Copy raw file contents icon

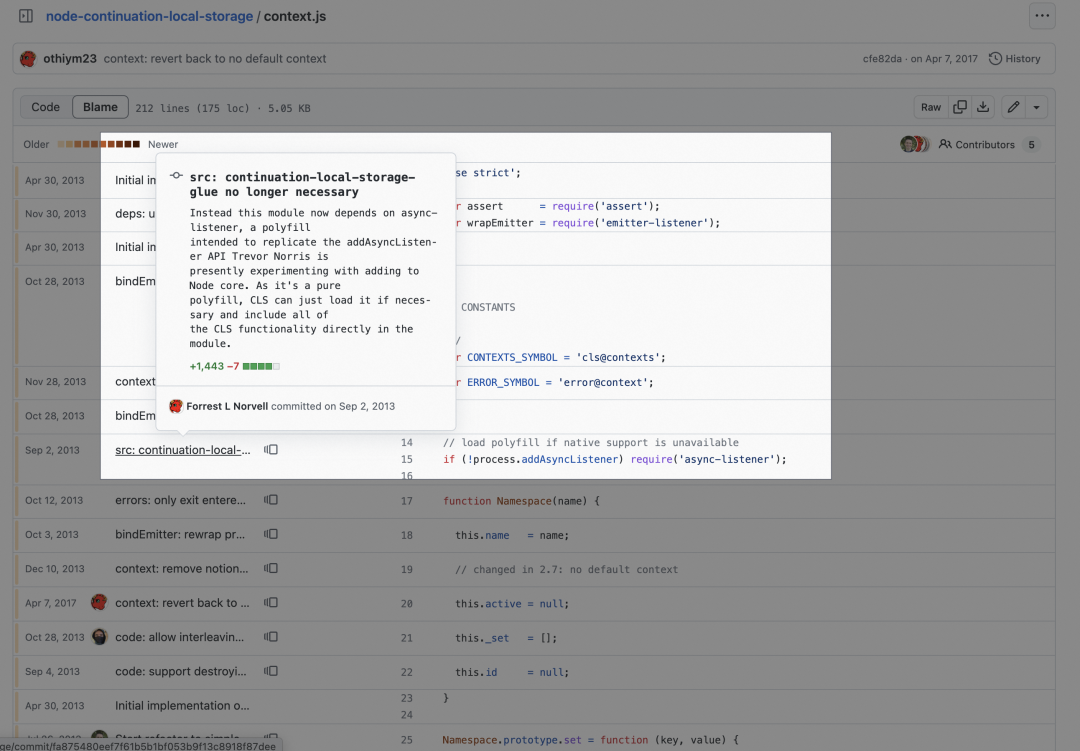(959, 107)
